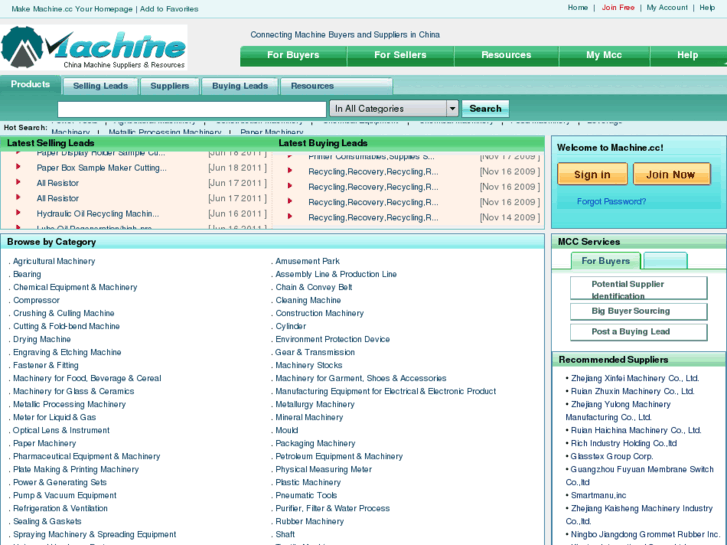Open the My Mcc menu

click(x=604, y=55)
